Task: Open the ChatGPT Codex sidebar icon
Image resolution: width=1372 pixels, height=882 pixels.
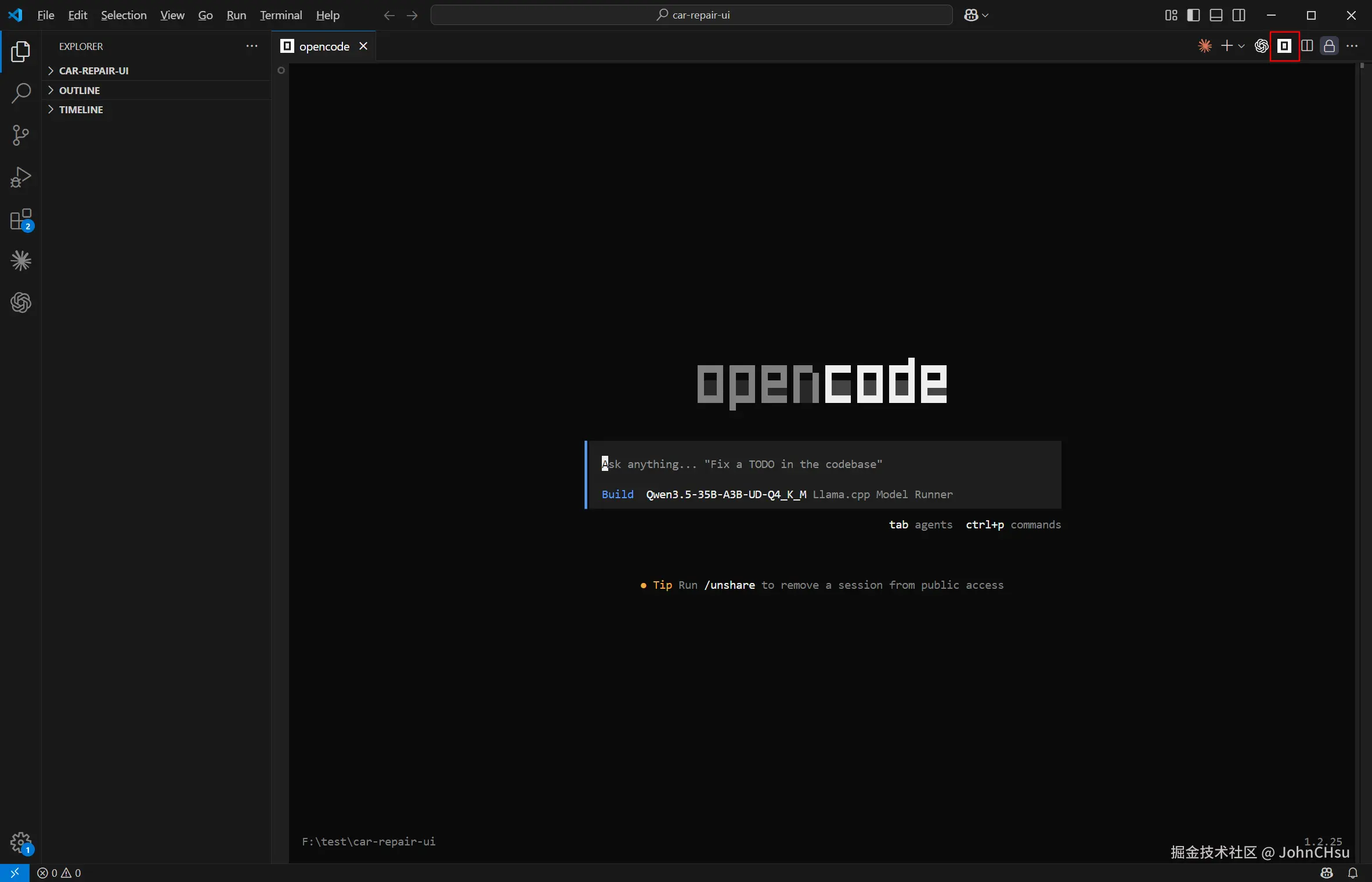Action: [x=21, y=303]
